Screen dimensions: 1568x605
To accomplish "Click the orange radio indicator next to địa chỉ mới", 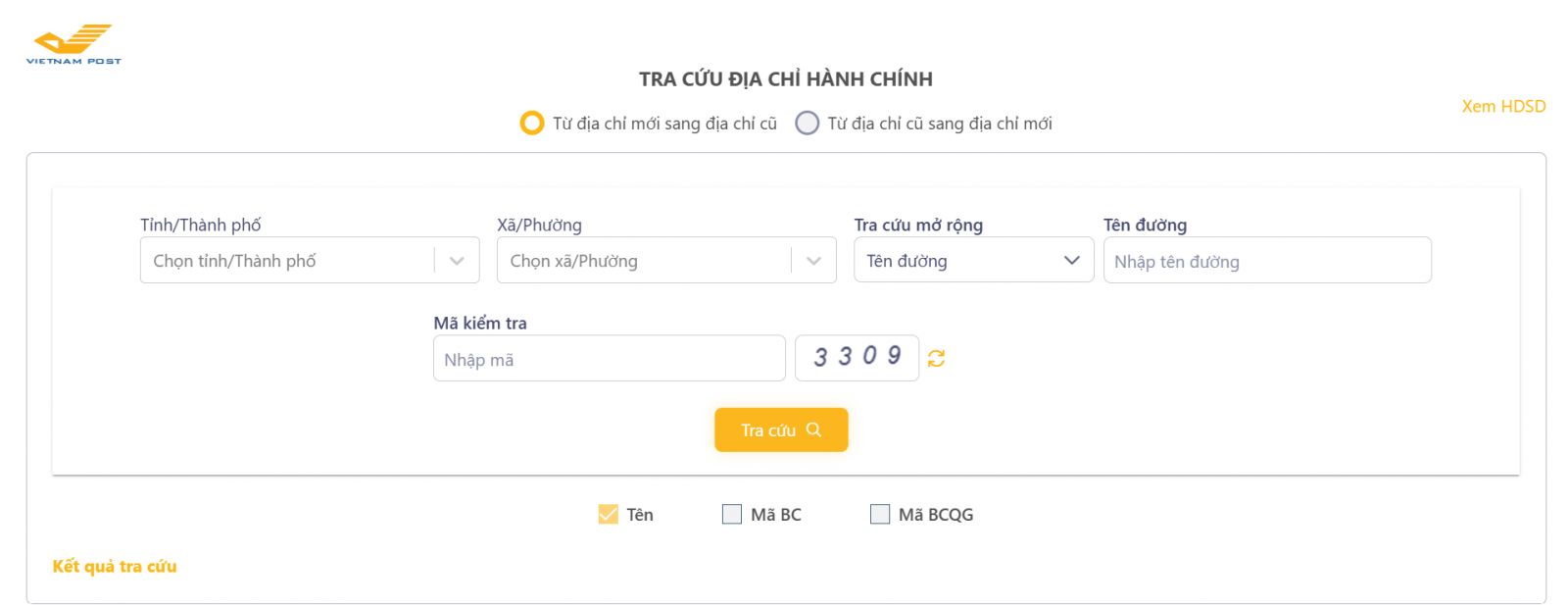I will 531,123.
